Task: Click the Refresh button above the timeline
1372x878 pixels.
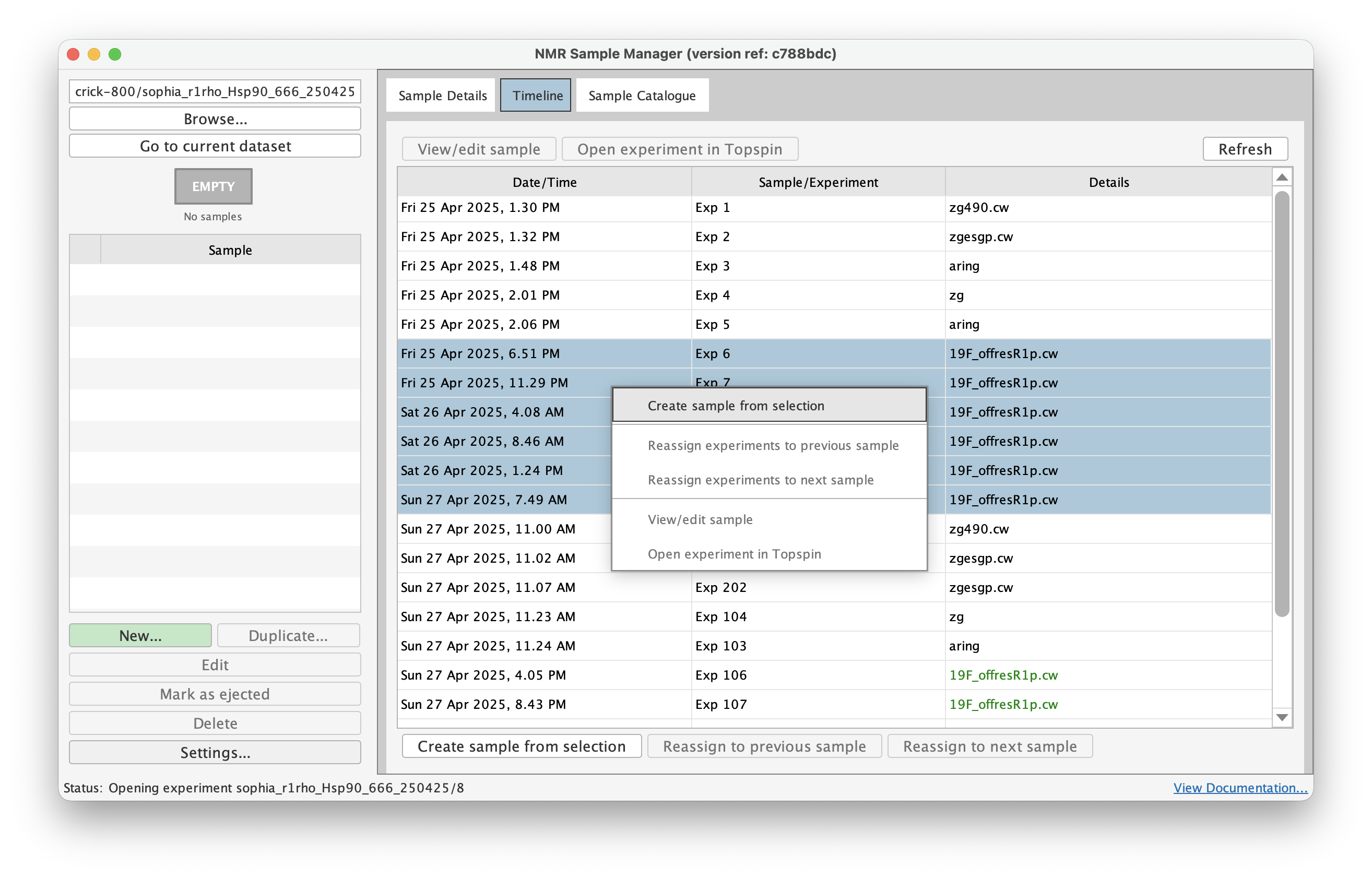Action: 1245,149
